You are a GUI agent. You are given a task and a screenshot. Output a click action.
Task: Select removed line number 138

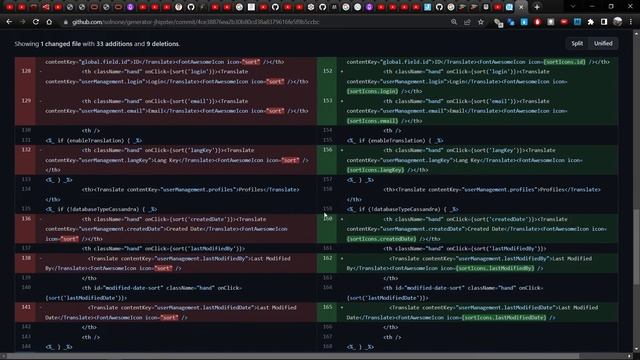[x=26, y=258]
